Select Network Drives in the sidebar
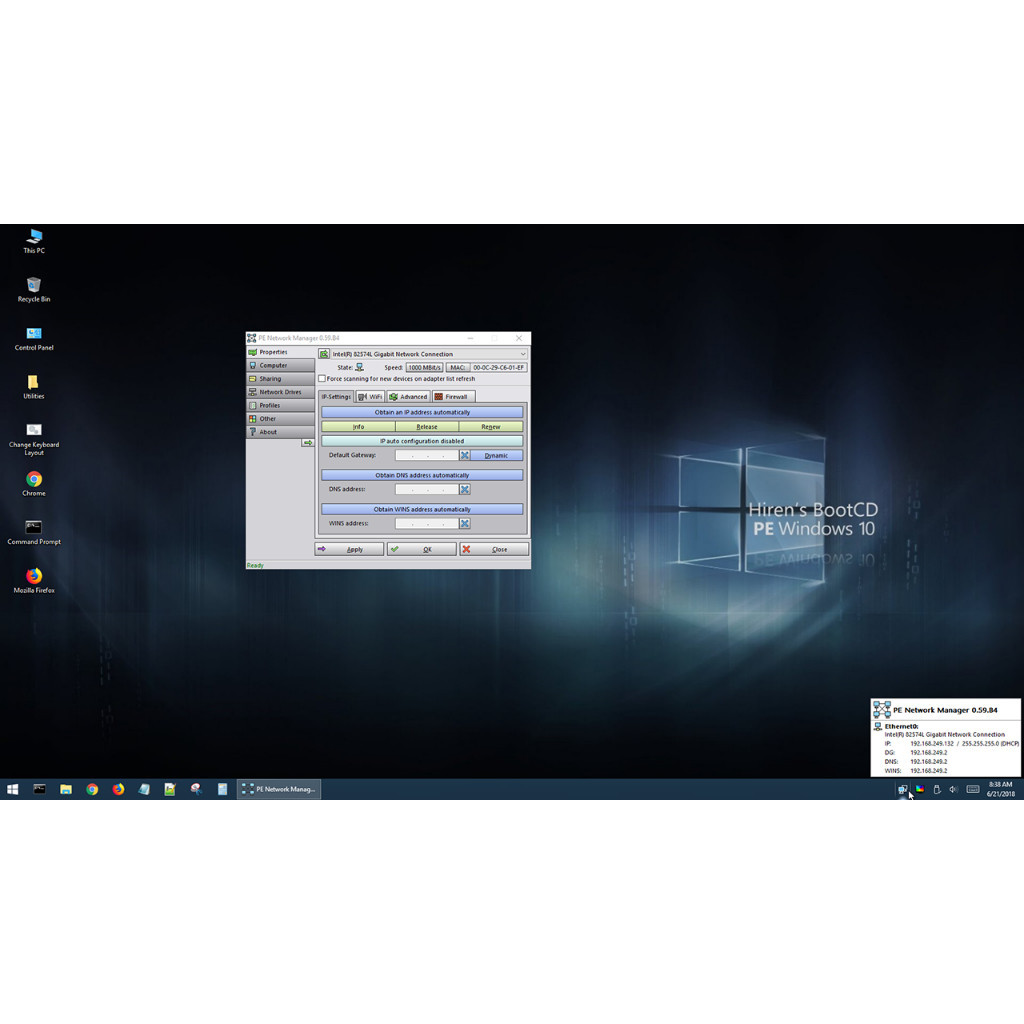This screenshot has height=1024, width=1024. pos(280,392)
